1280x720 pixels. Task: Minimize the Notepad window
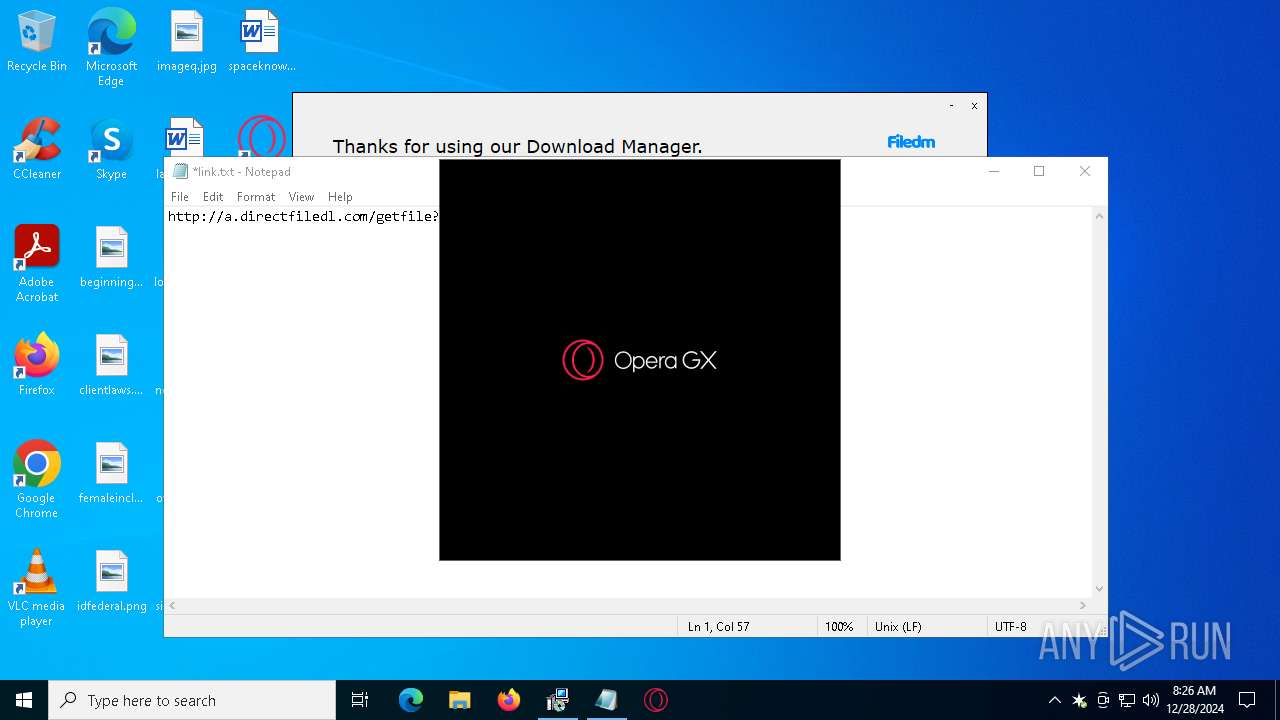point(994,171)
